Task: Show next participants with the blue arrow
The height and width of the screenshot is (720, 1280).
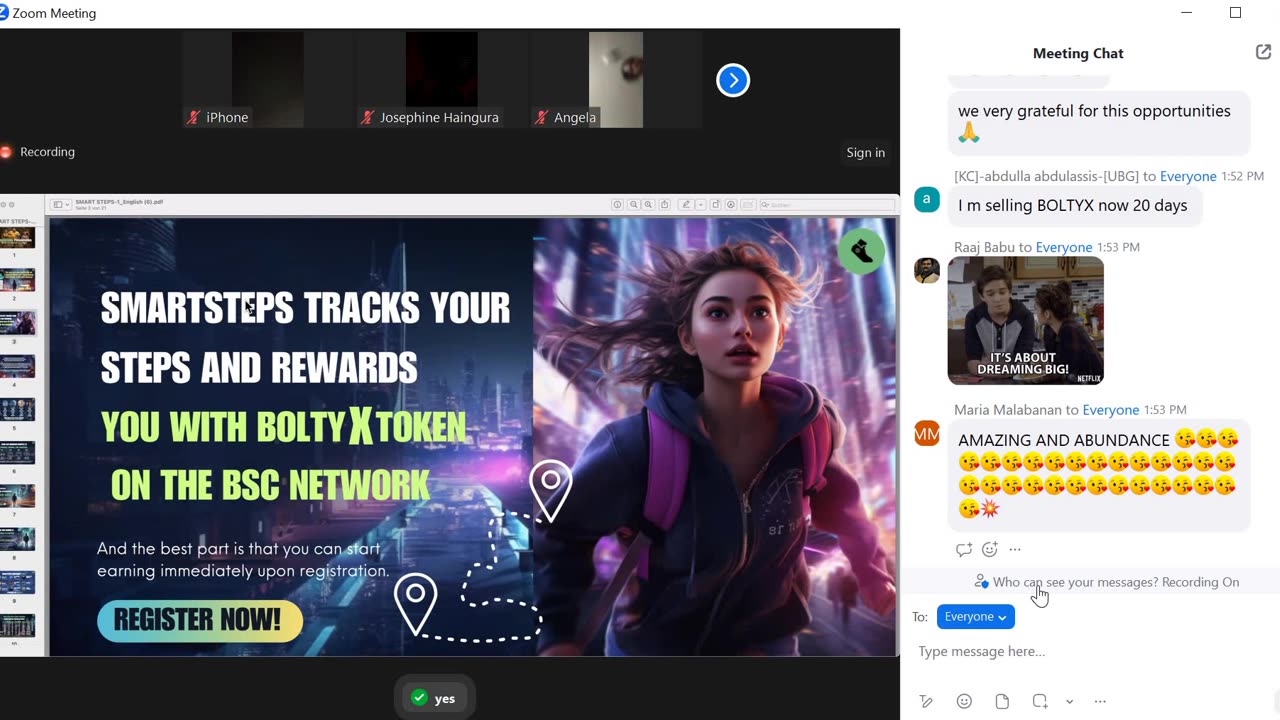Action: (733, 80)
